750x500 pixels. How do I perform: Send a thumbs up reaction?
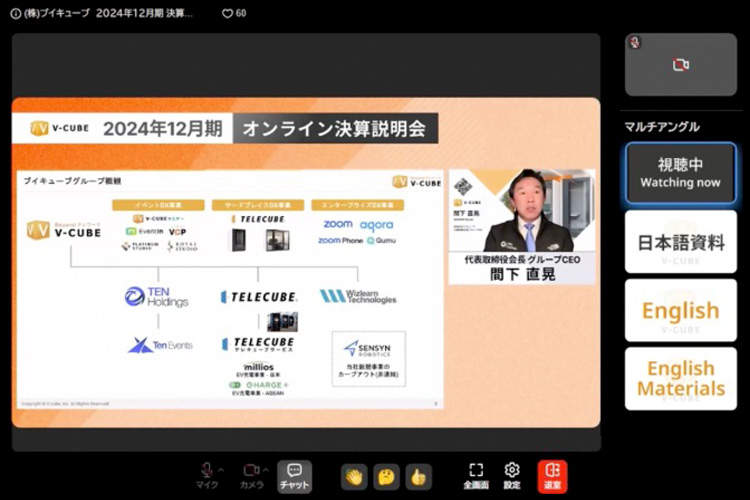point(419,477)
